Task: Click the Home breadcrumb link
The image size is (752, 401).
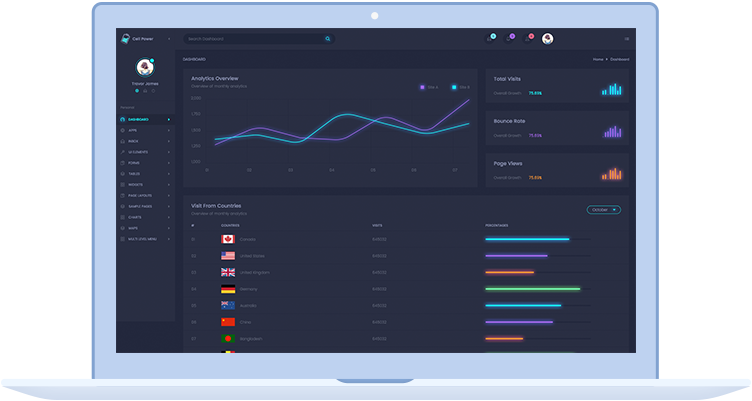Action: [598, 60]
